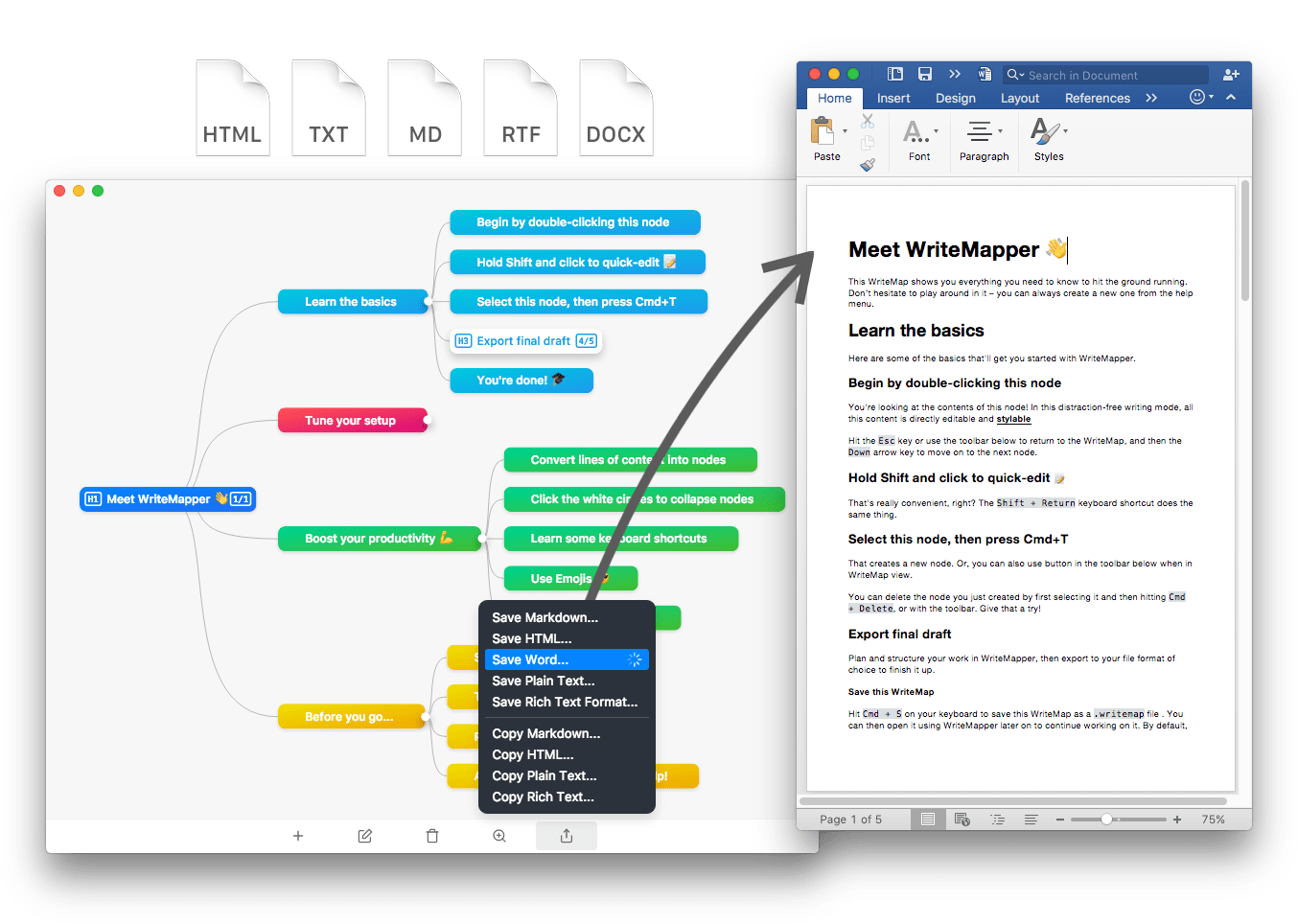The image size is (1298, 924).
Task: Click the Save icon in Word's title bar
Action: (925, 74)
